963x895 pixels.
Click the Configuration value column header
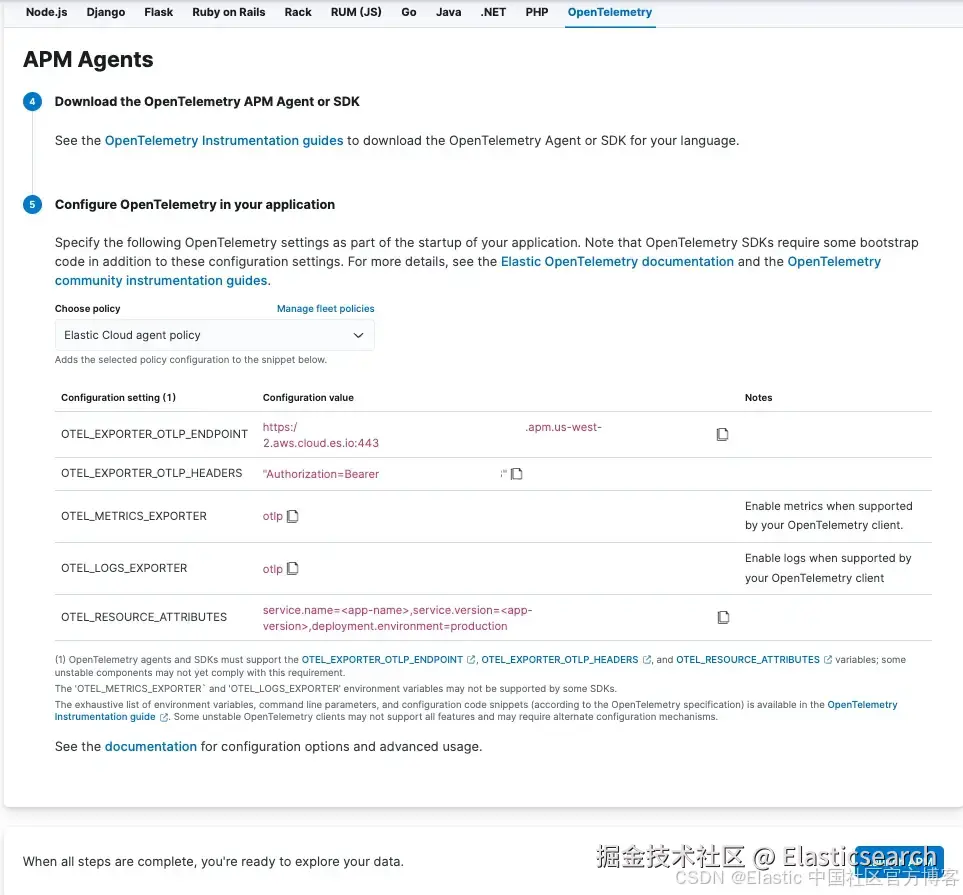(308, 397)
